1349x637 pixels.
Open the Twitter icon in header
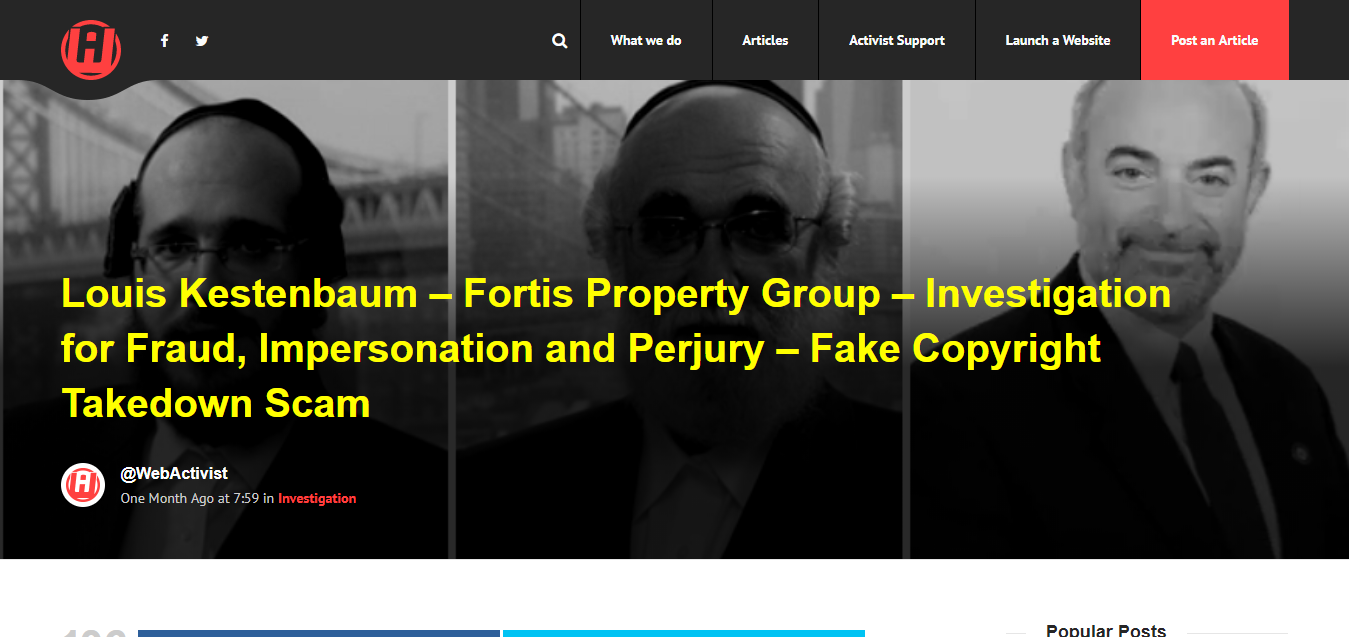click(202, 41)
